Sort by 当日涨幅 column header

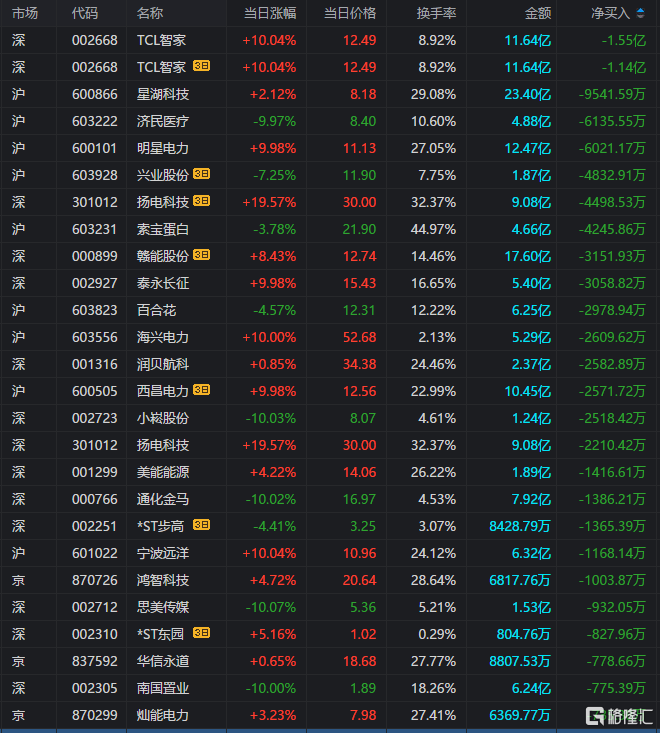click(x=270, y=13)
